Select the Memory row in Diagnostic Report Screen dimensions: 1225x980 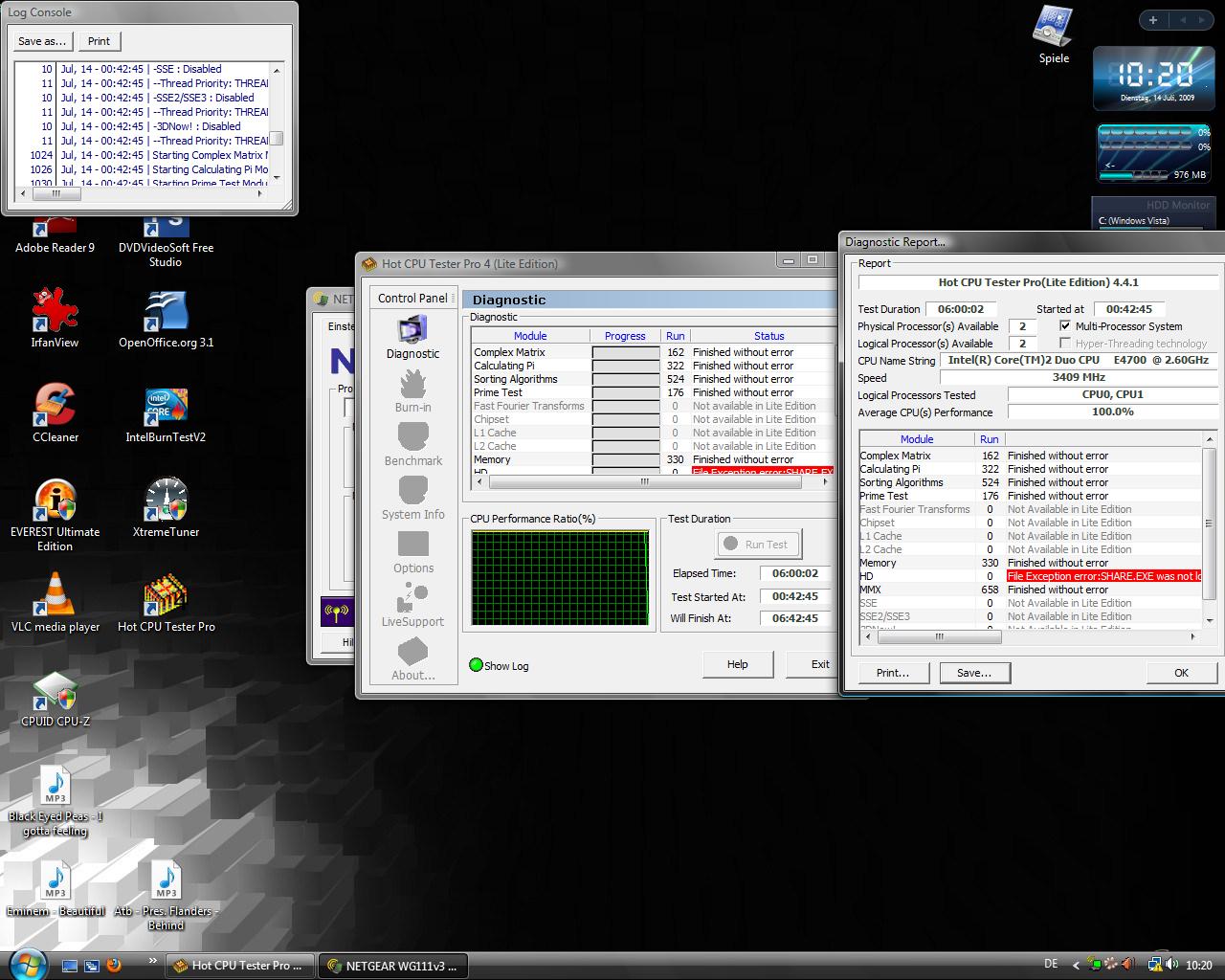[x=1031, y=563]
